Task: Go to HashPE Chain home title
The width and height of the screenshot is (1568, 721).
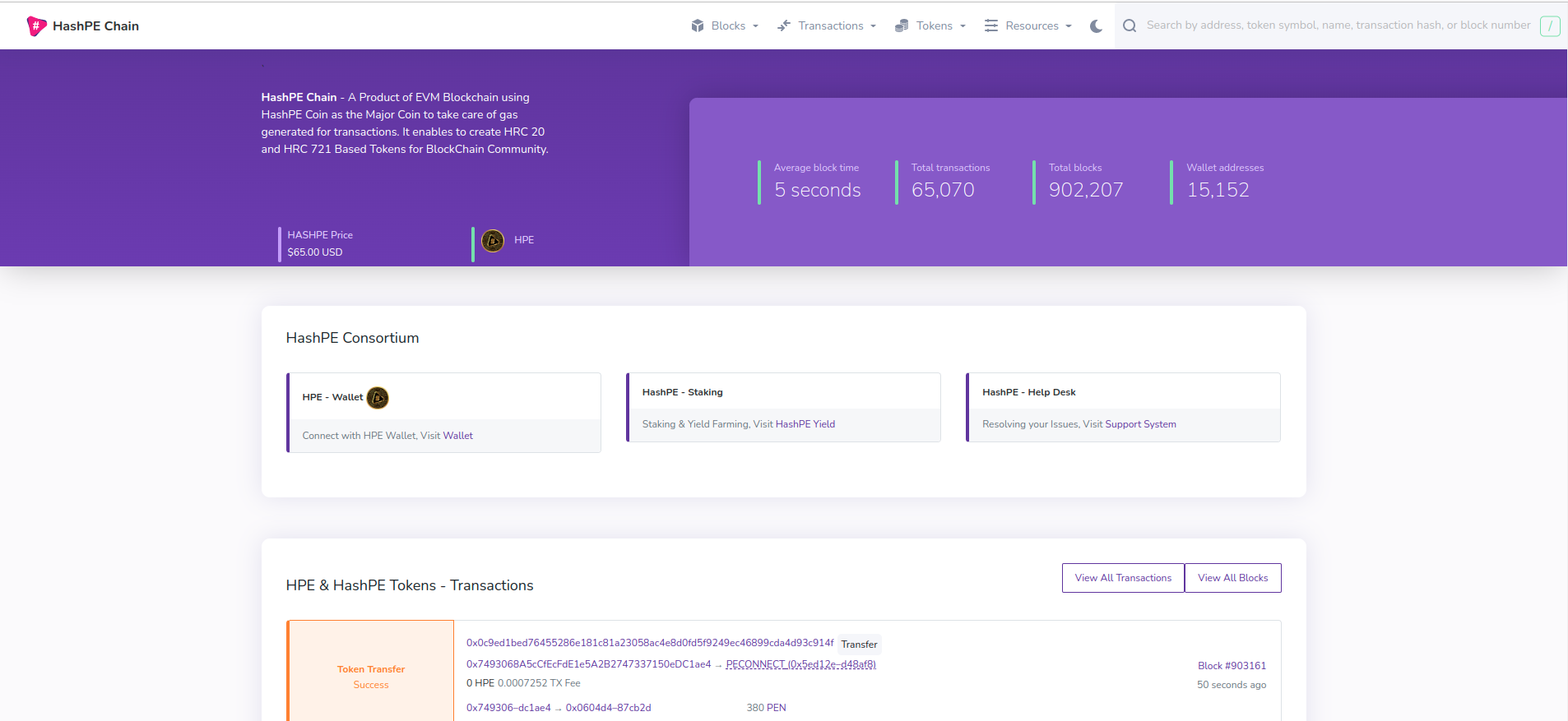Action: tap(95, 26)
